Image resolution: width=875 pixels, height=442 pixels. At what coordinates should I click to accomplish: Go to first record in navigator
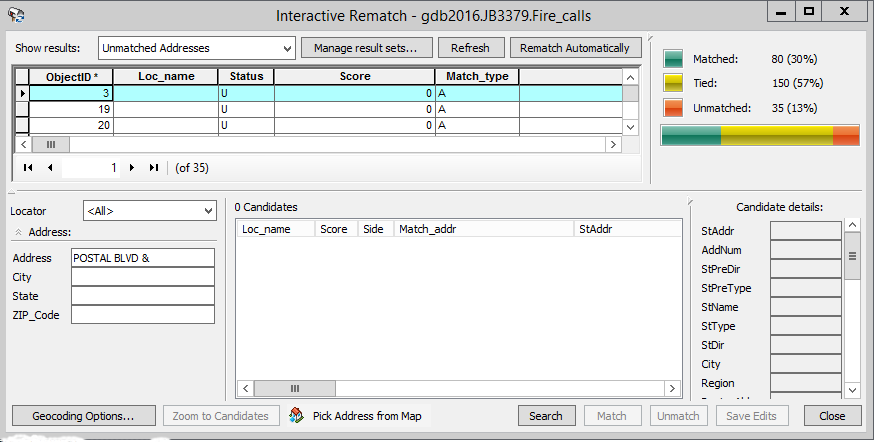tap(28, 167)
